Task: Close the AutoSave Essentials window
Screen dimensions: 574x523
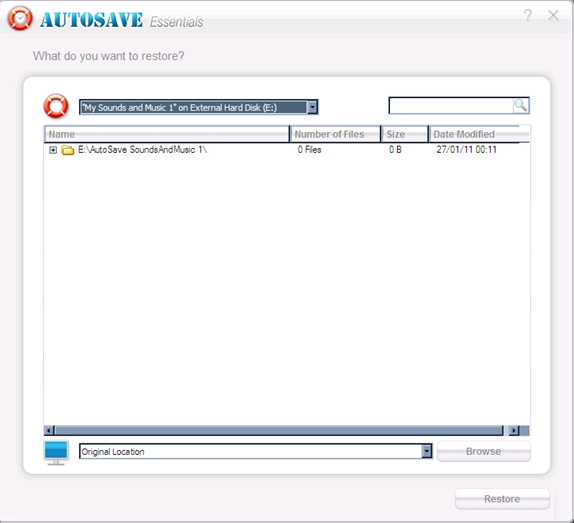Action: (553, 15)
